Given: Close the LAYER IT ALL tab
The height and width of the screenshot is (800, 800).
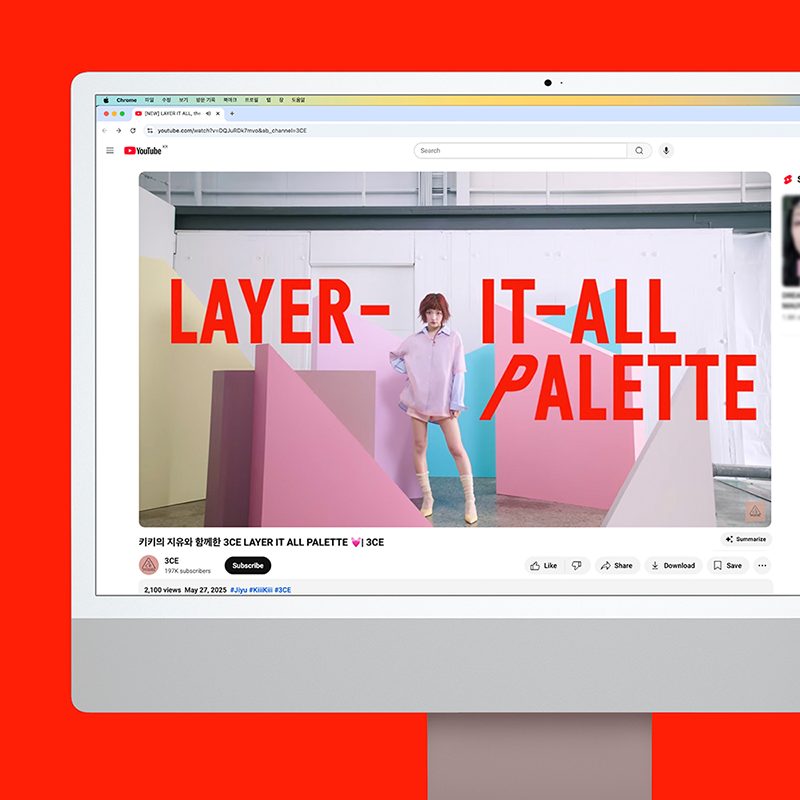Looking at the screenshot, I should tap(218, 113).
